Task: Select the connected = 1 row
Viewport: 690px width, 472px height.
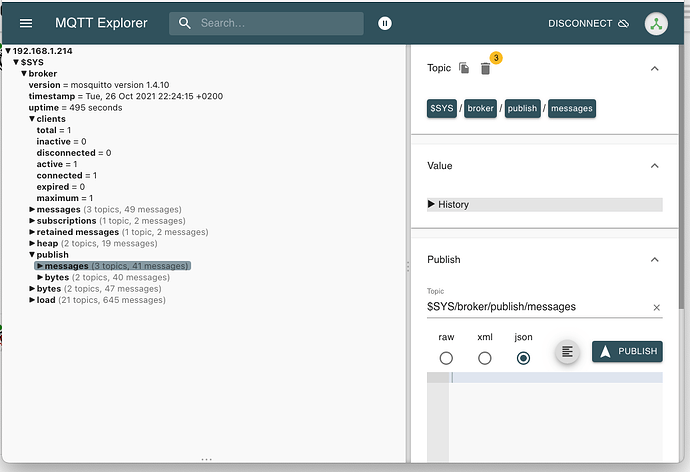Action: 66,176
